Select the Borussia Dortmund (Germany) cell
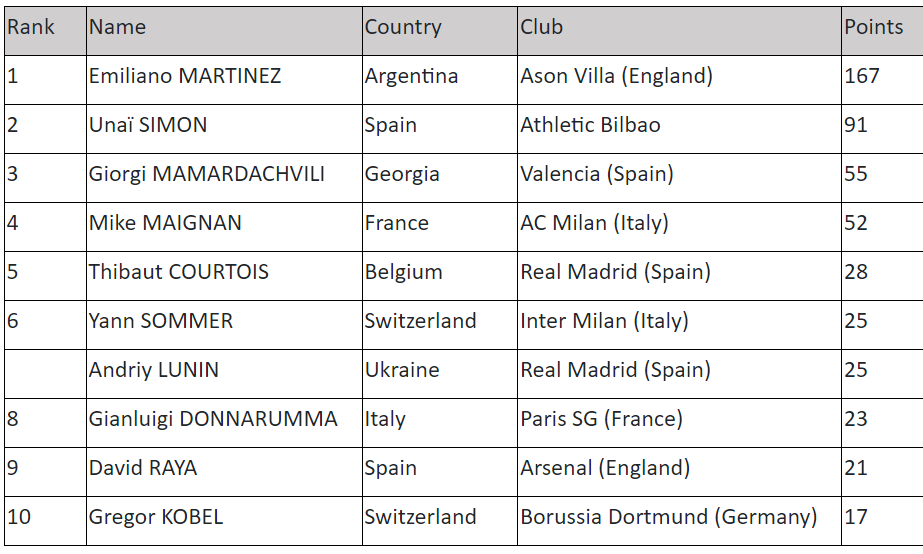923x554 pixels. tap(668, 518)
